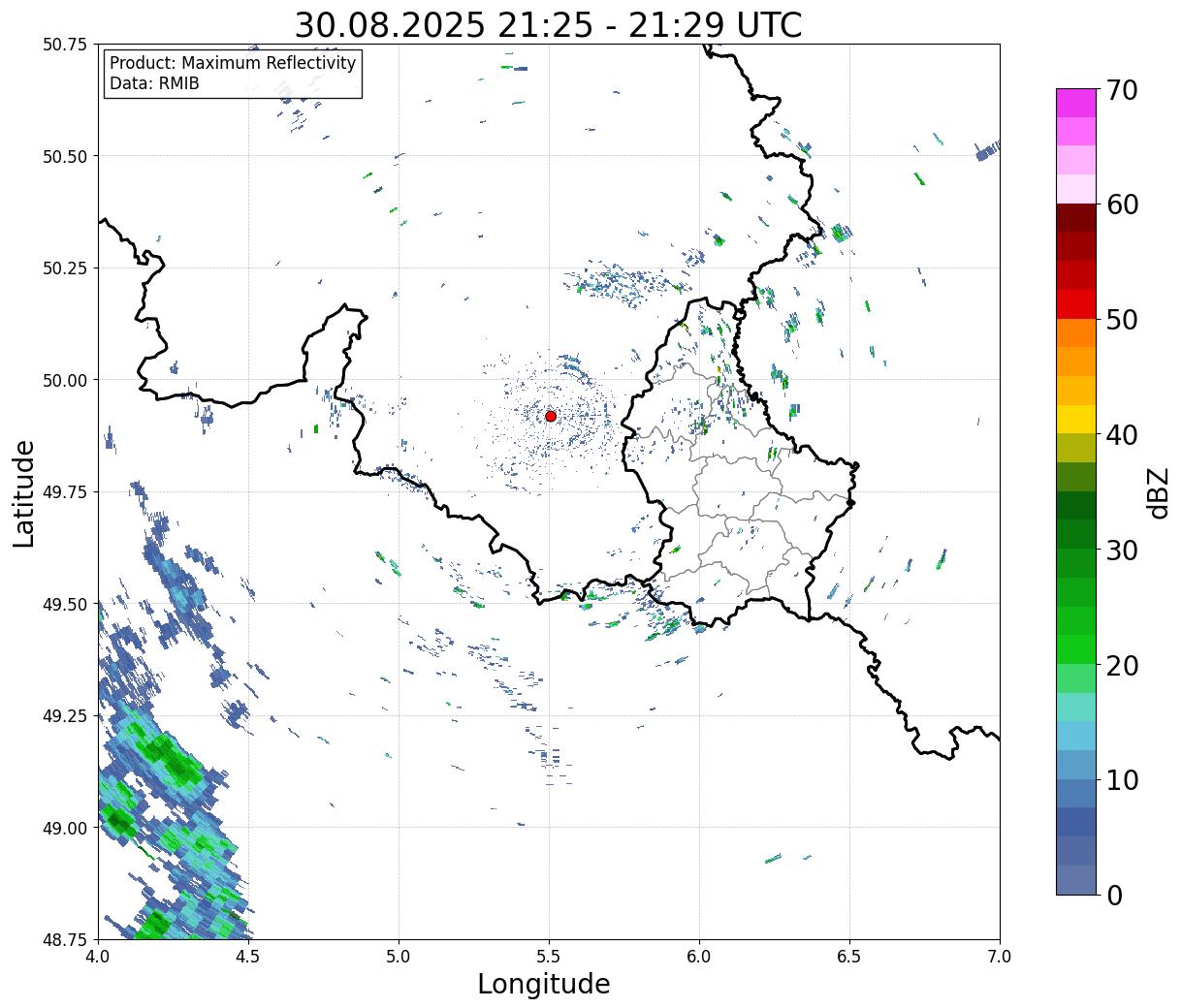Screen dimensions: 1182x1008
Task: Click the latitude tick label 49.25
Action: 64,716
